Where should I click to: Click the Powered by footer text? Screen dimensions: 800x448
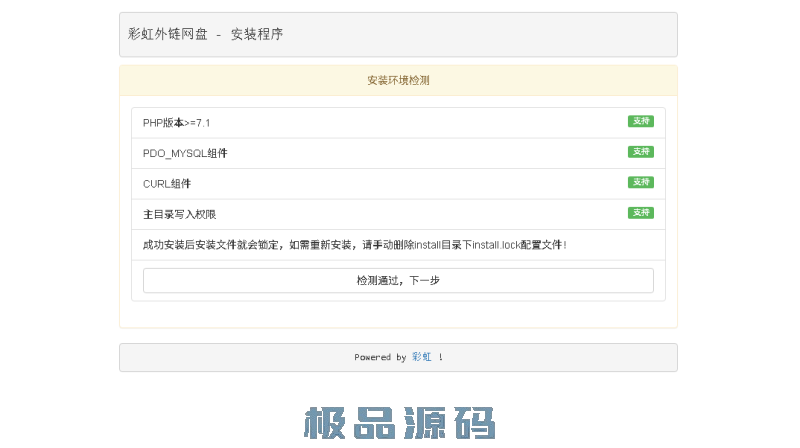pos(380,357)
